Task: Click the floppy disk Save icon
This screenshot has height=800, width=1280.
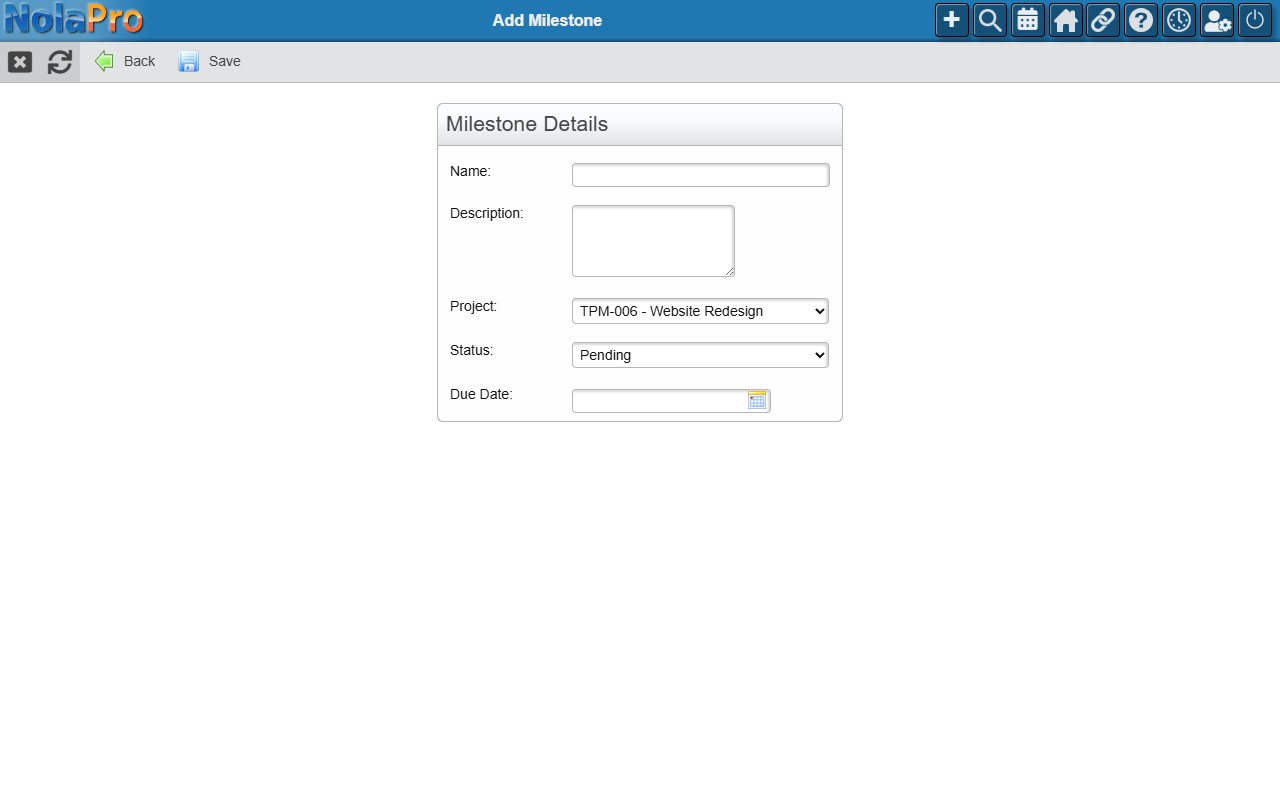Action: [x=189, y=61]
